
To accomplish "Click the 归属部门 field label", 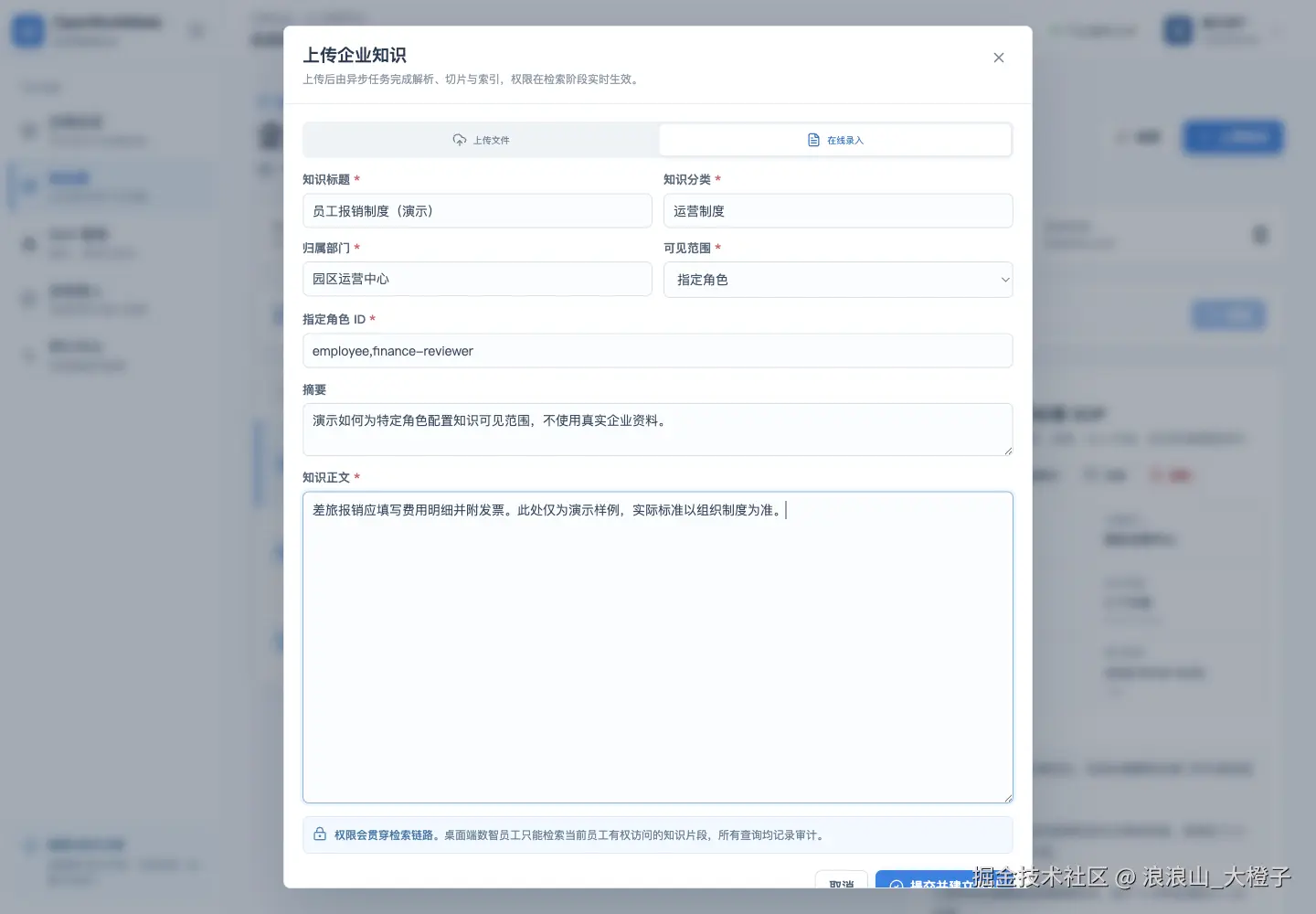I will [x=326, y=248].
